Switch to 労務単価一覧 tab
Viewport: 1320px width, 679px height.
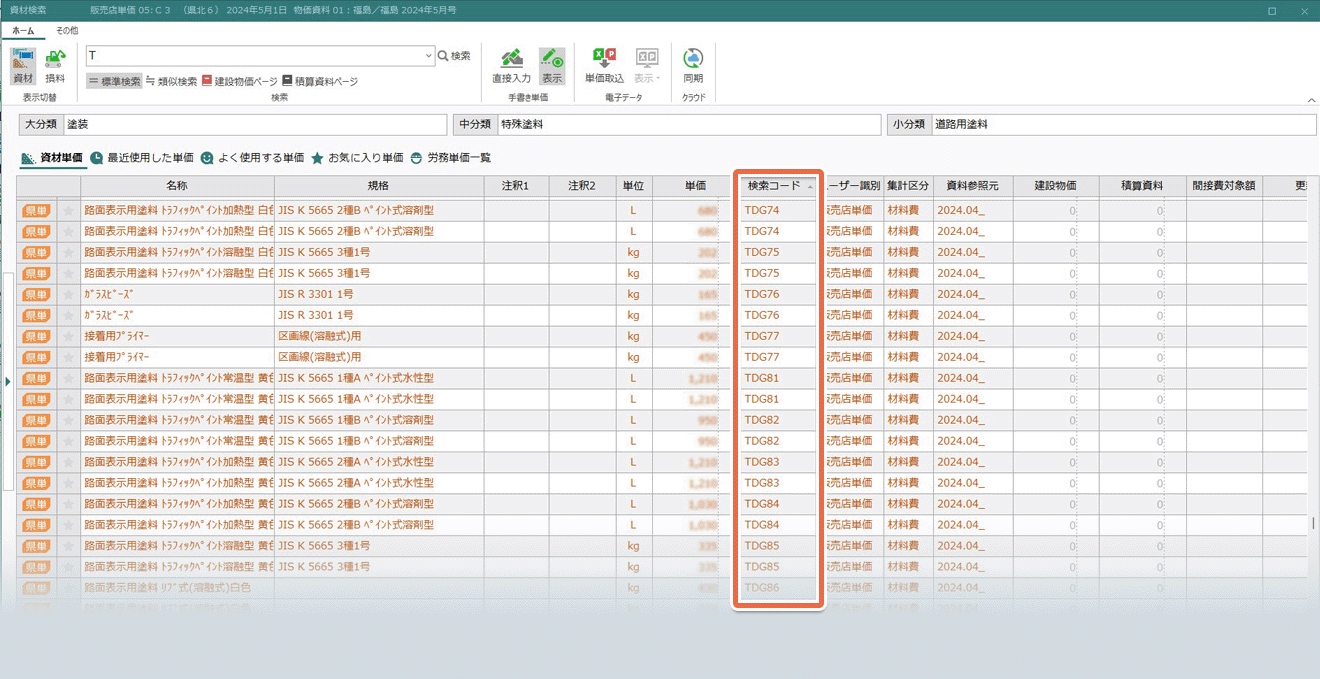[451, 158]
